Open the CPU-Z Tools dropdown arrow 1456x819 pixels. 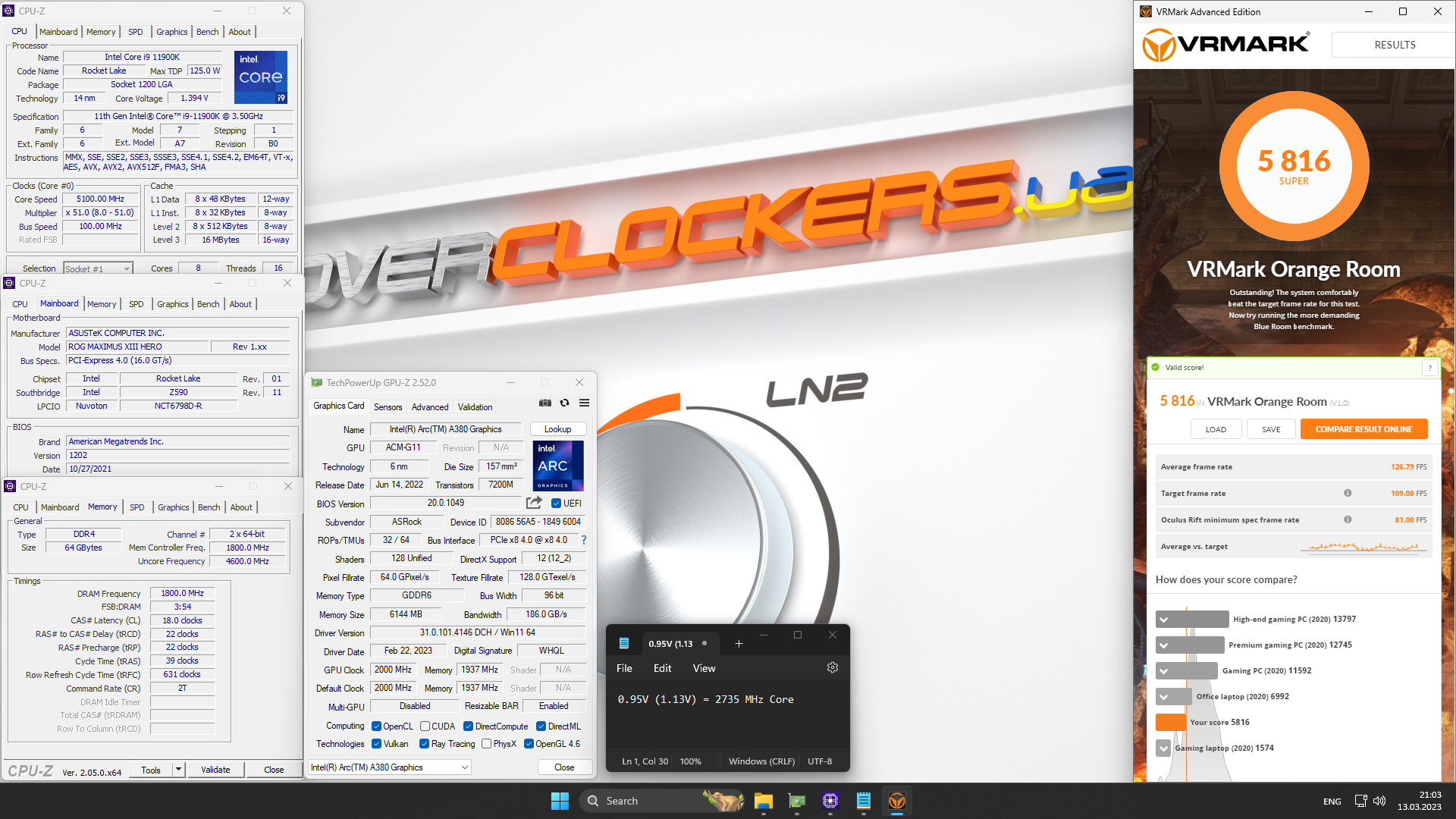click(178, 770)
